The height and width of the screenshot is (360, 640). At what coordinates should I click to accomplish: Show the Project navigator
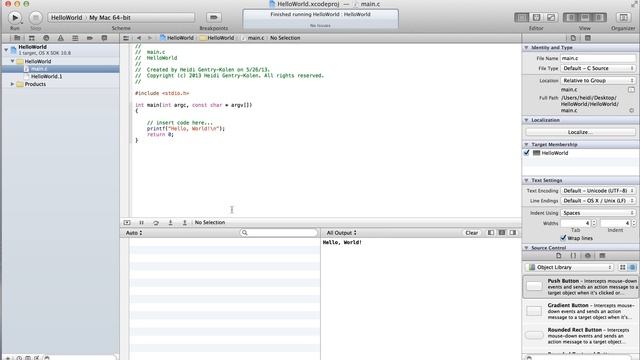pos(17,38)
